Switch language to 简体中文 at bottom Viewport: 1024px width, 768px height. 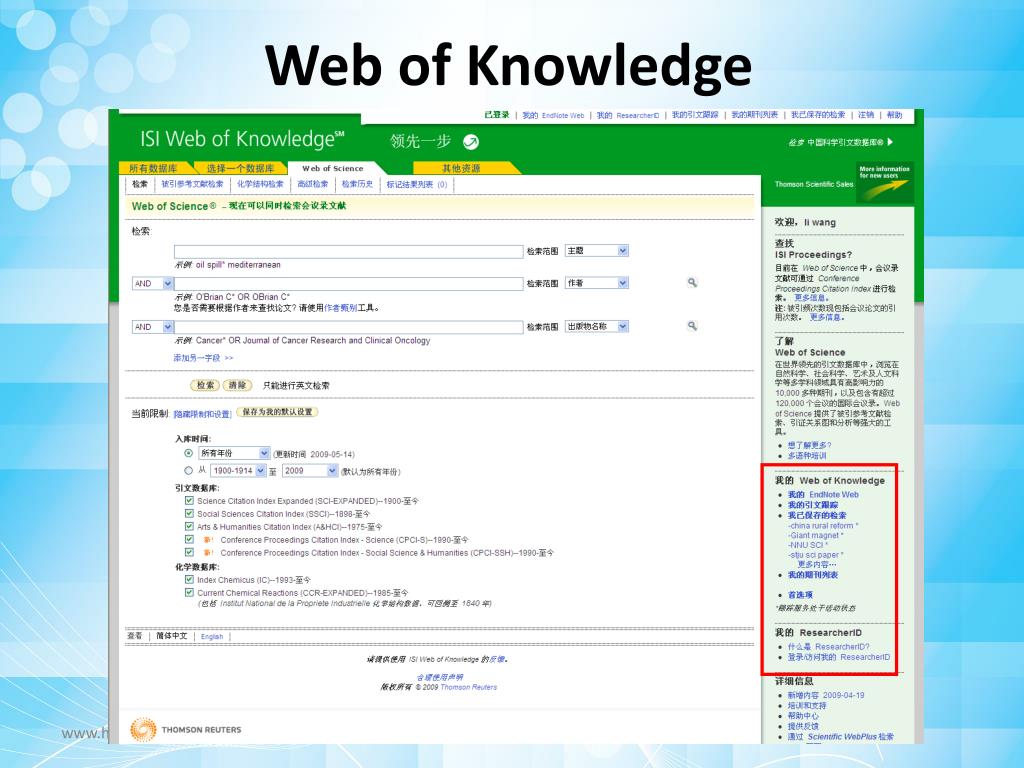click(172, 636)
